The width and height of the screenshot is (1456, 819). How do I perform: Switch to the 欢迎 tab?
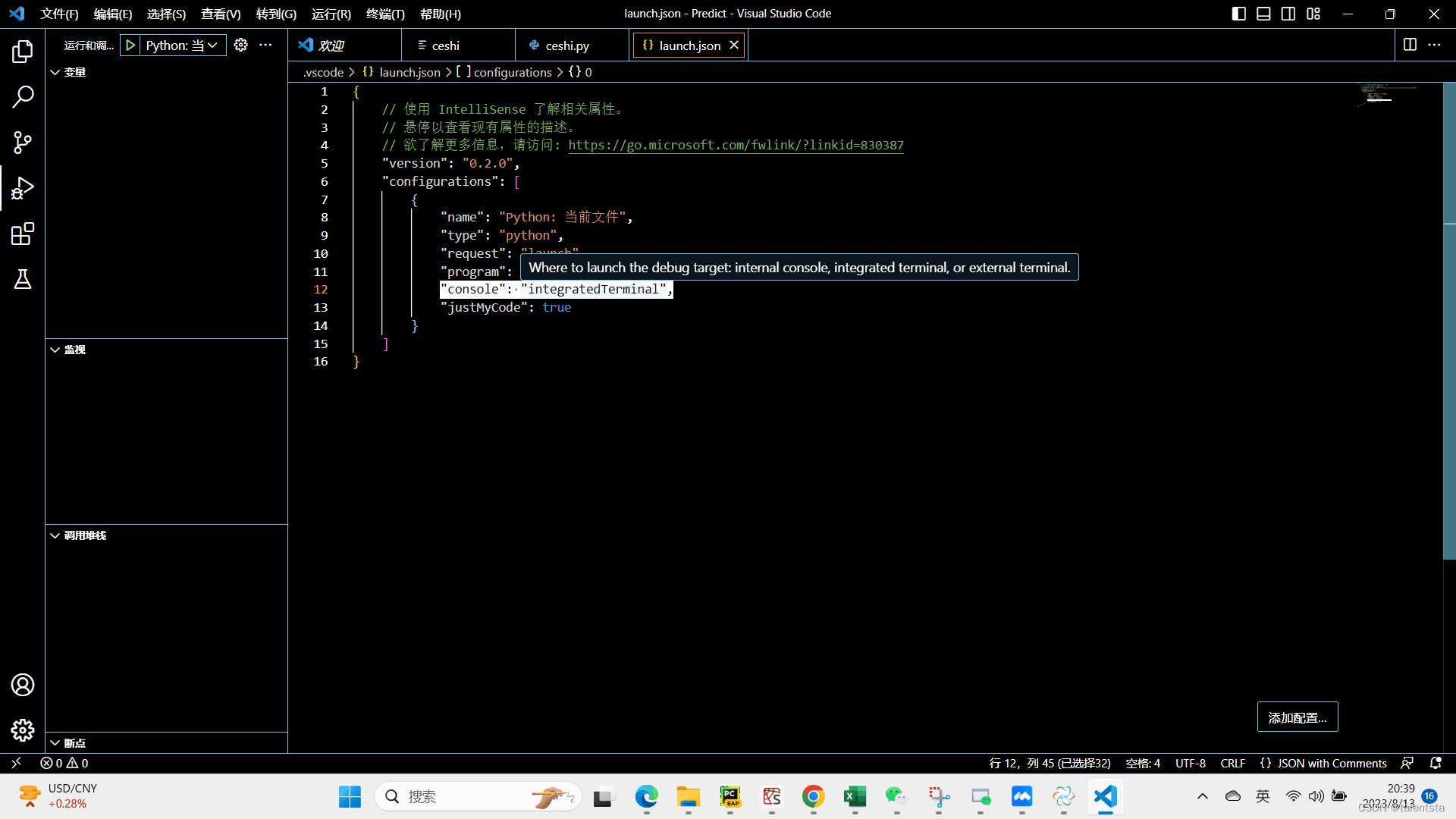tap(345, 45)
